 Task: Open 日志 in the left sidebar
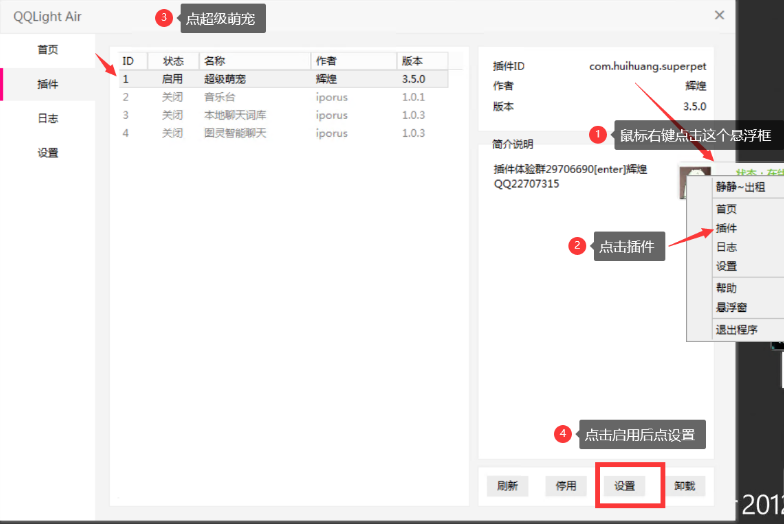click(x=48, y=118)
